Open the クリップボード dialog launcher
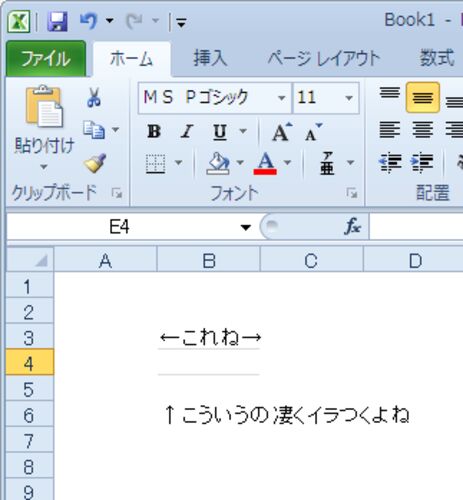The width and height of the screenshot is (463, 500). [117, 193]
